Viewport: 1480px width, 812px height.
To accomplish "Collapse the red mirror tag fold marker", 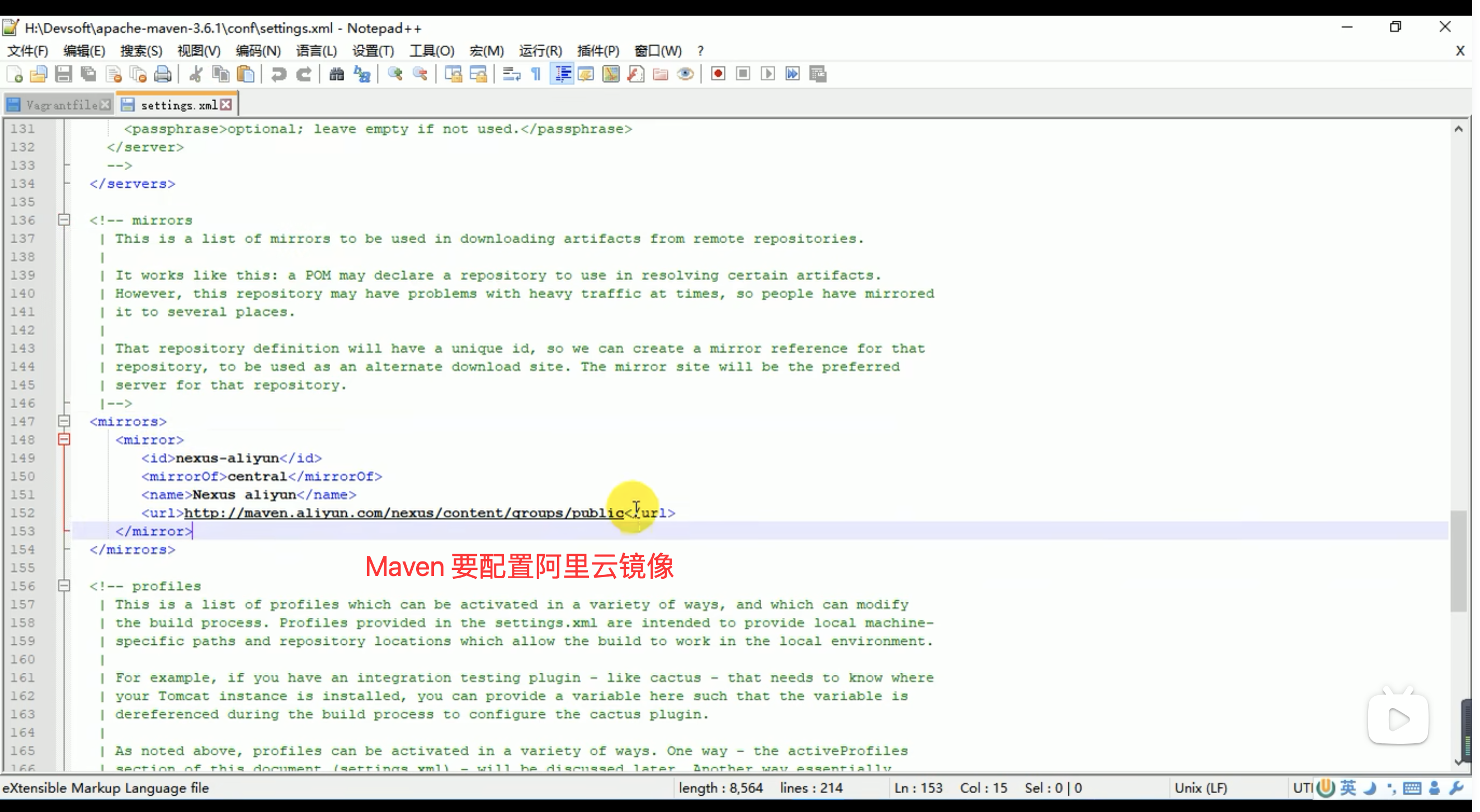I will (x=64, y=440).
